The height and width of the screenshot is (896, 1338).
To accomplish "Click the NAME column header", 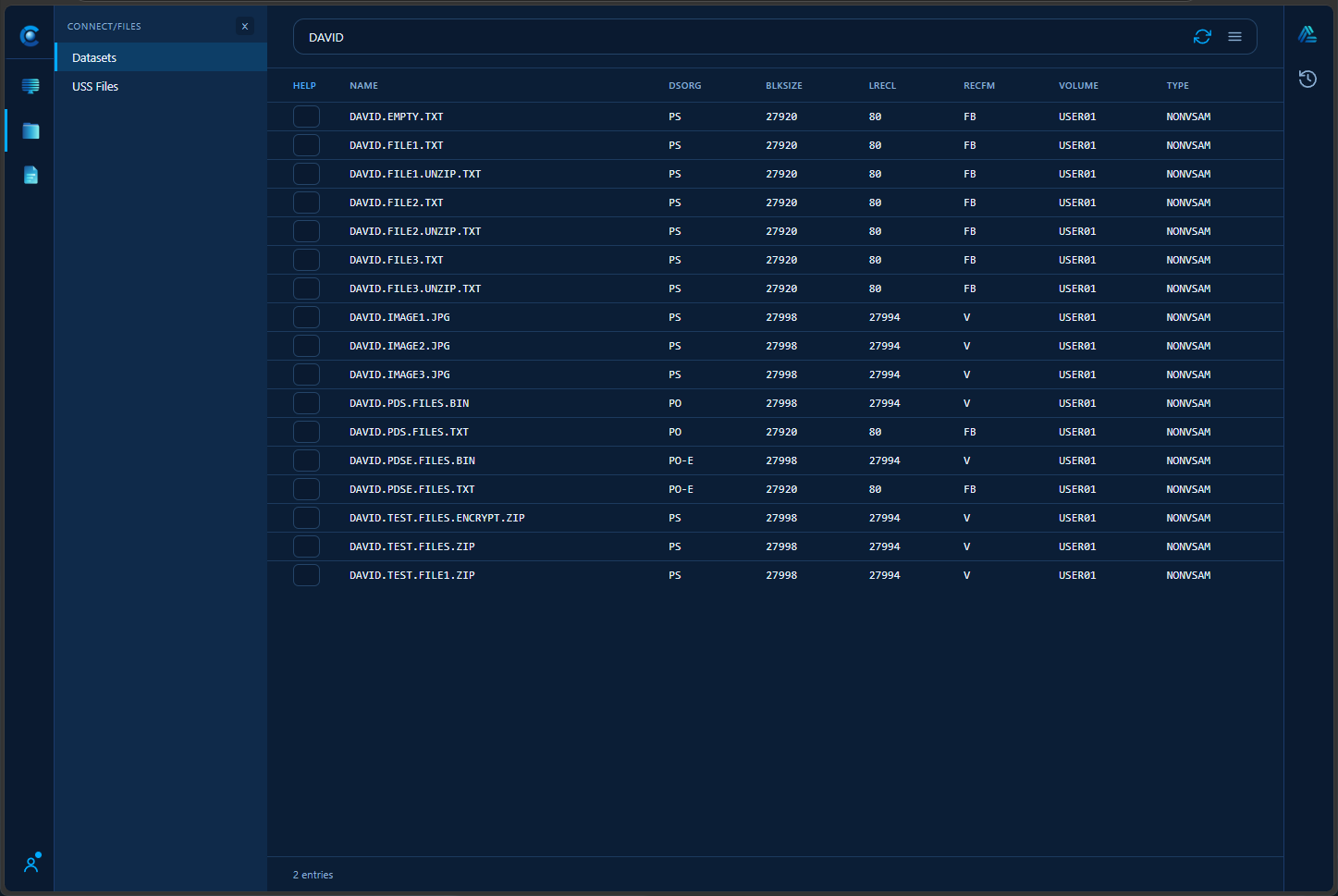I will (363, 86).
